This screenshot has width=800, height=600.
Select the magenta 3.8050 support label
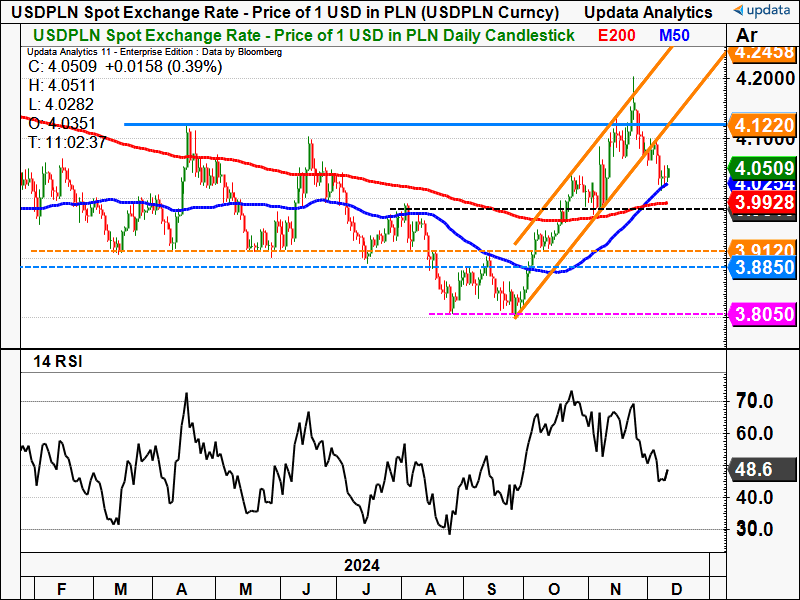(763, 314)
